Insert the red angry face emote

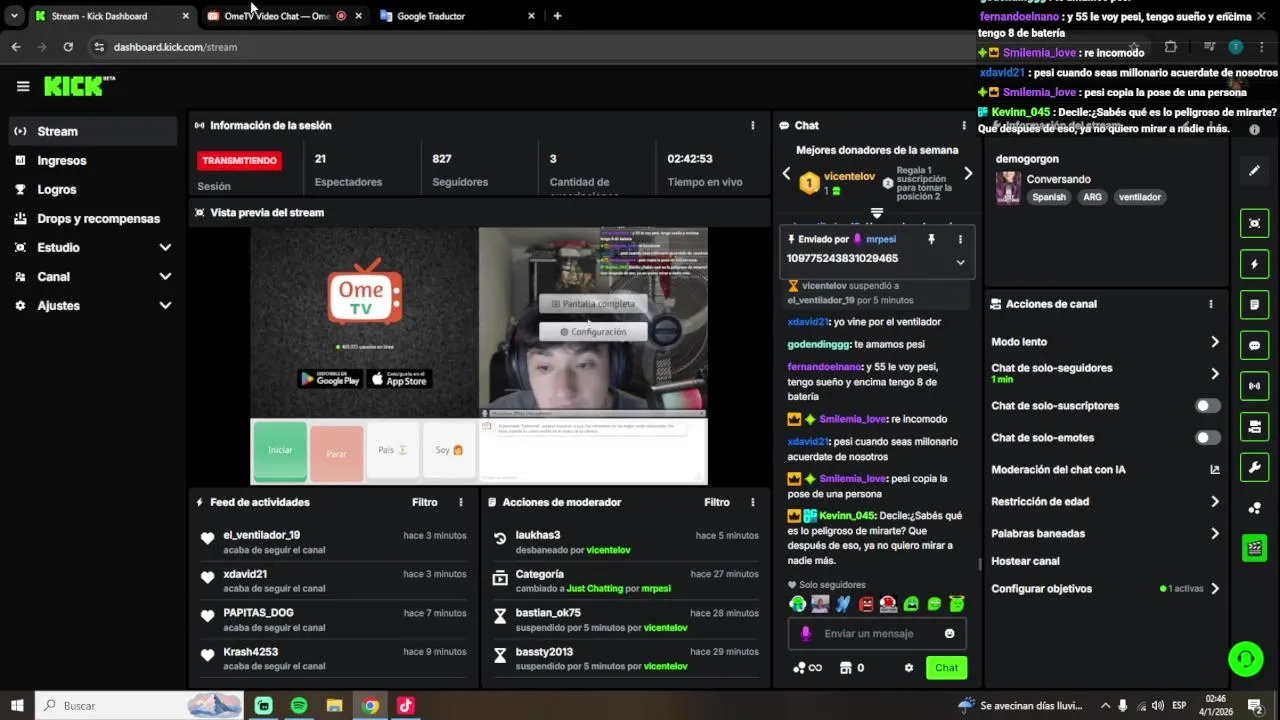pyautogui.click(x=866, y=604)
